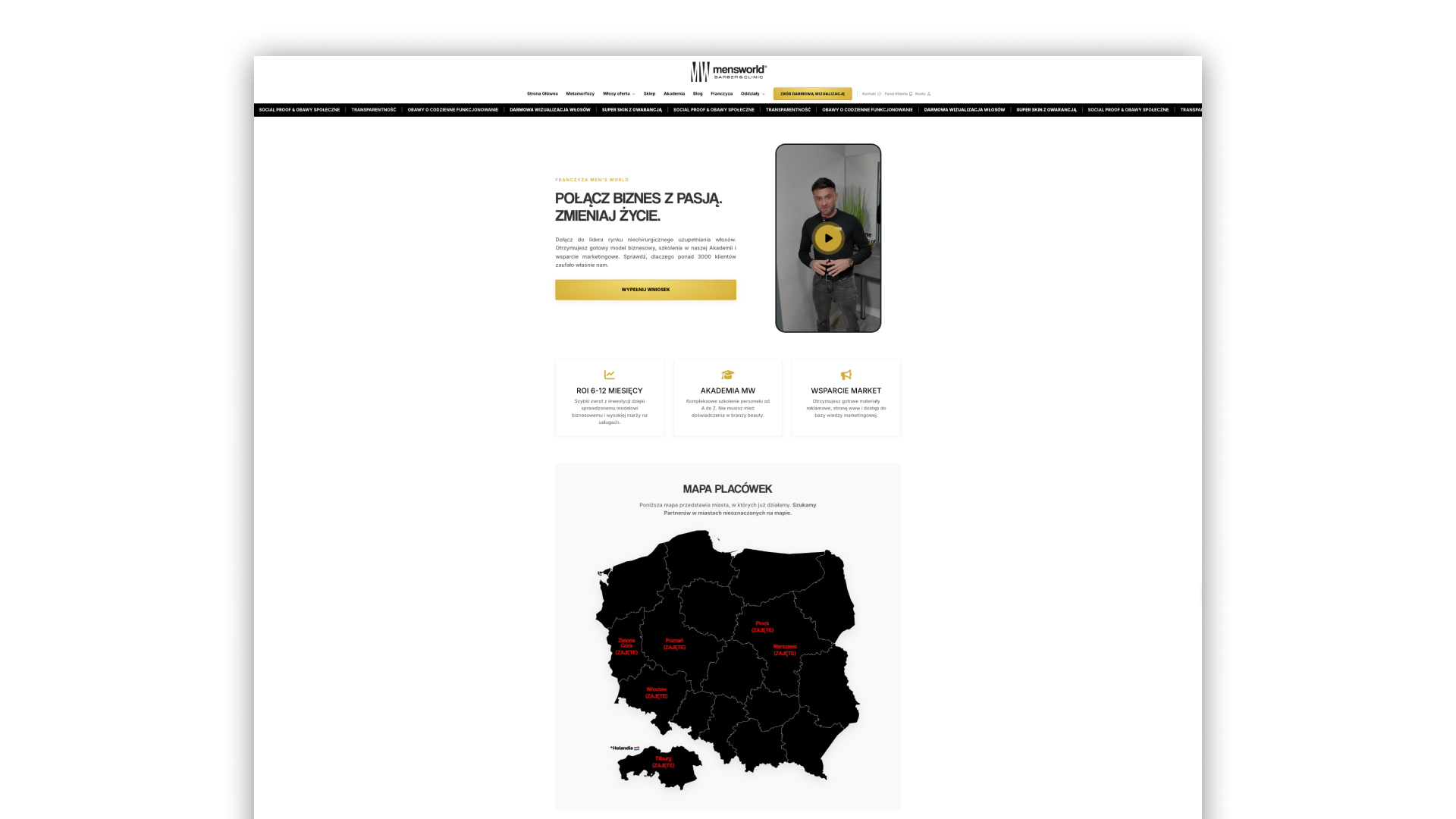The image size is (1456, 819).
Task: Click the Płock marker on the map
Action: 762,626
